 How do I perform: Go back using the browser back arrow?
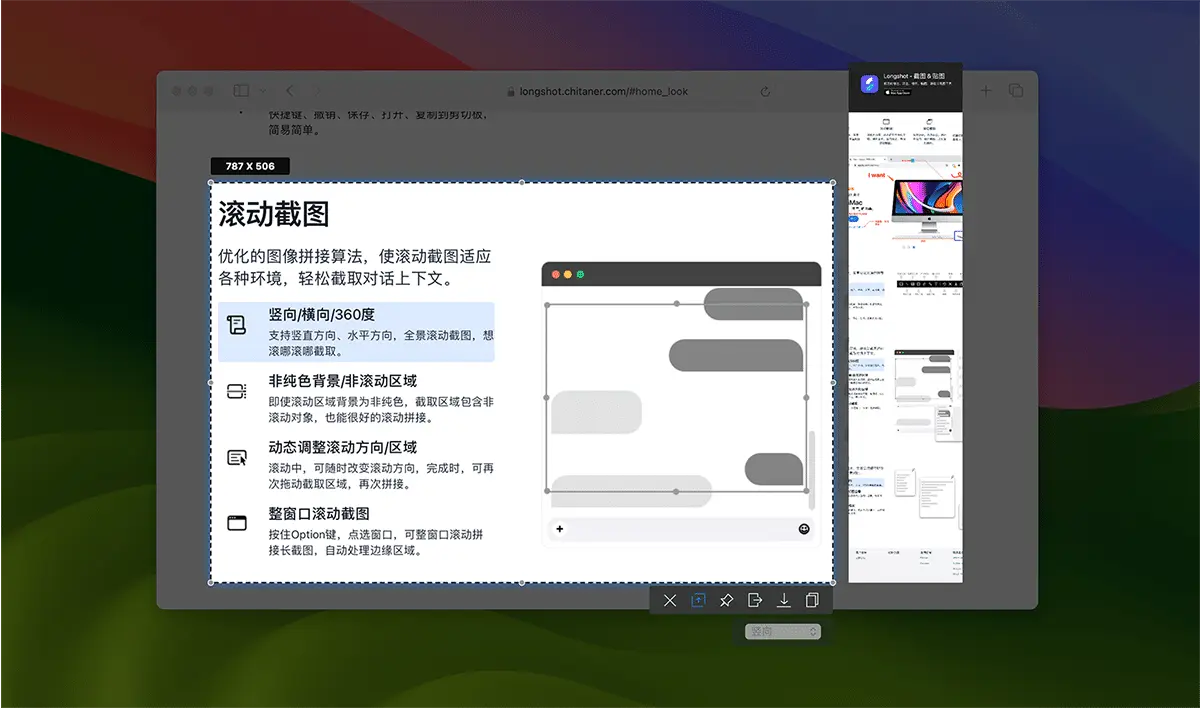(x=289, y=90)
